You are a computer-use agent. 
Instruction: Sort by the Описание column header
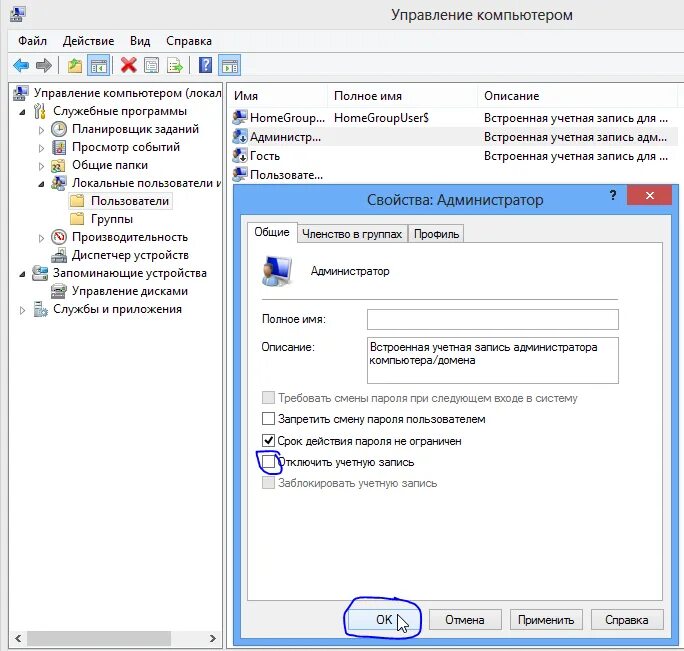[x=578, y=96]
